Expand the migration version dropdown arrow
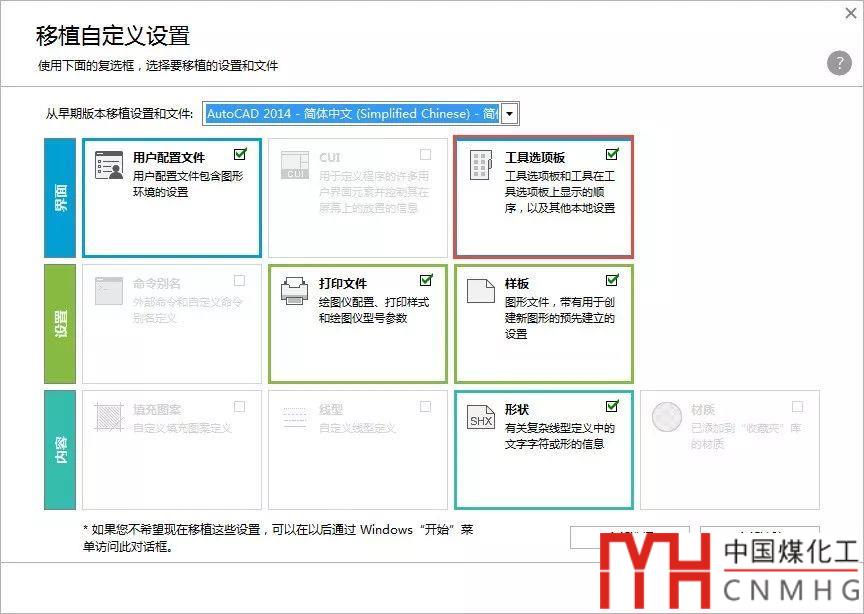 [x=510, y=114]
